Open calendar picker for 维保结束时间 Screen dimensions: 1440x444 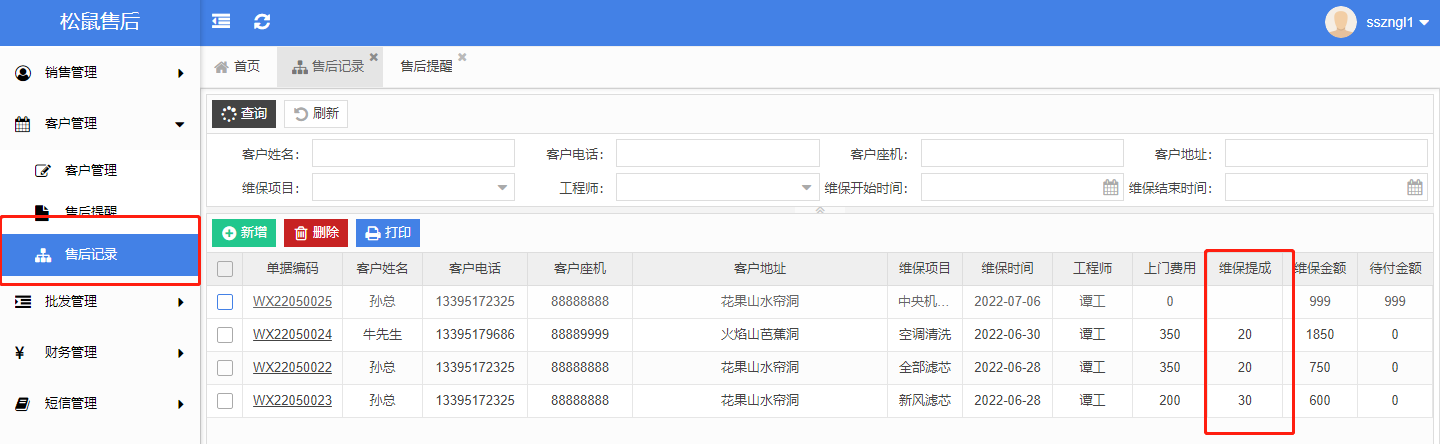[1414, 187]
